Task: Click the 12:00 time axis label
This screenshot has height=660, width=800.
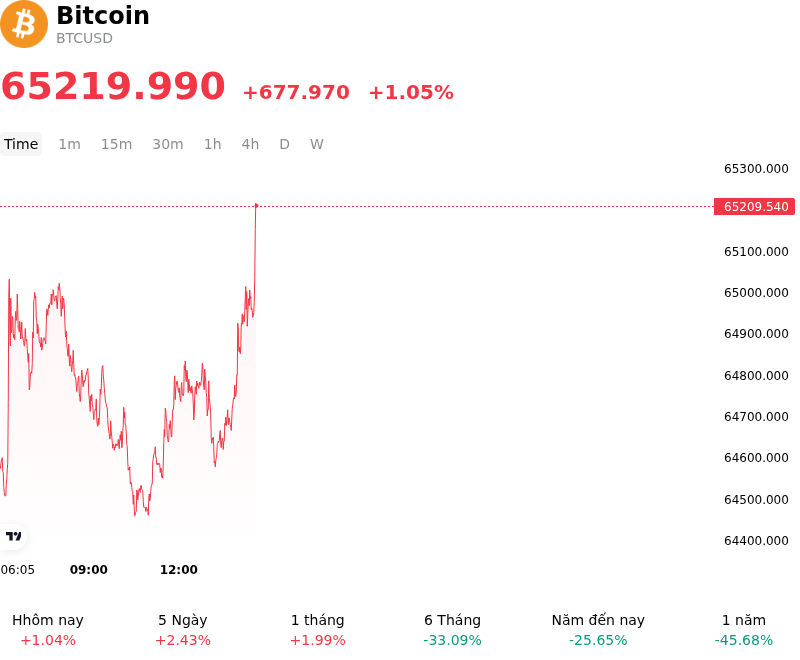Action: [x=179, y=570]
